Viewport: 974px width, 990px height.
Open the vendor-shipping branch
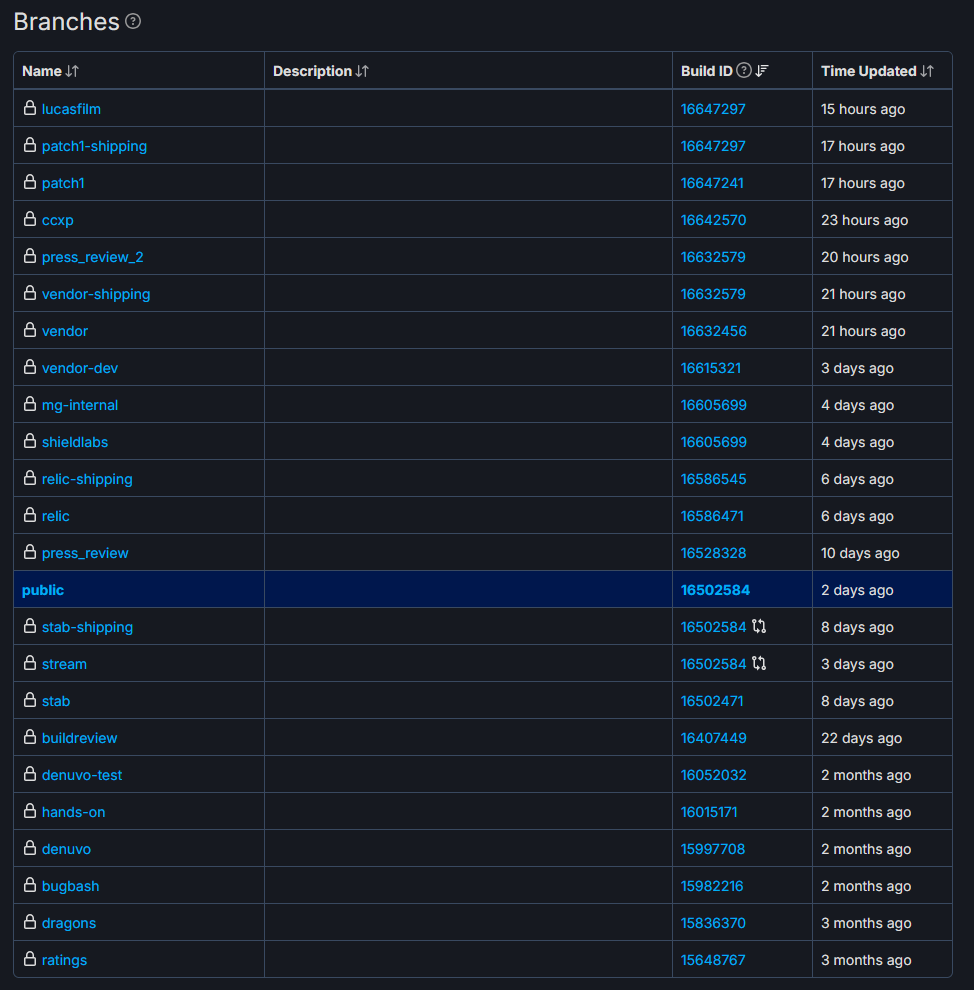95,293
